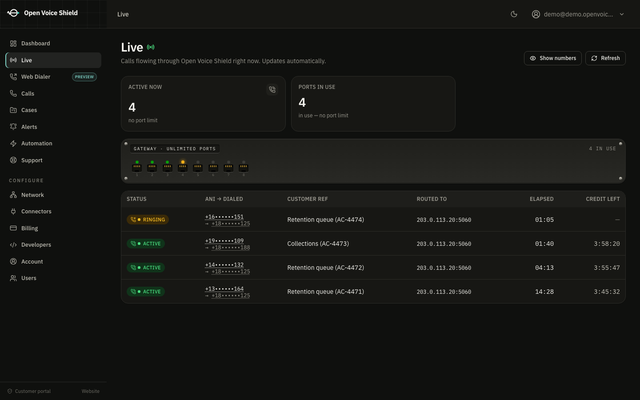This screenshot has height=400, width=640.
Task: Open the Alerts section
Action: coord(53,127)
